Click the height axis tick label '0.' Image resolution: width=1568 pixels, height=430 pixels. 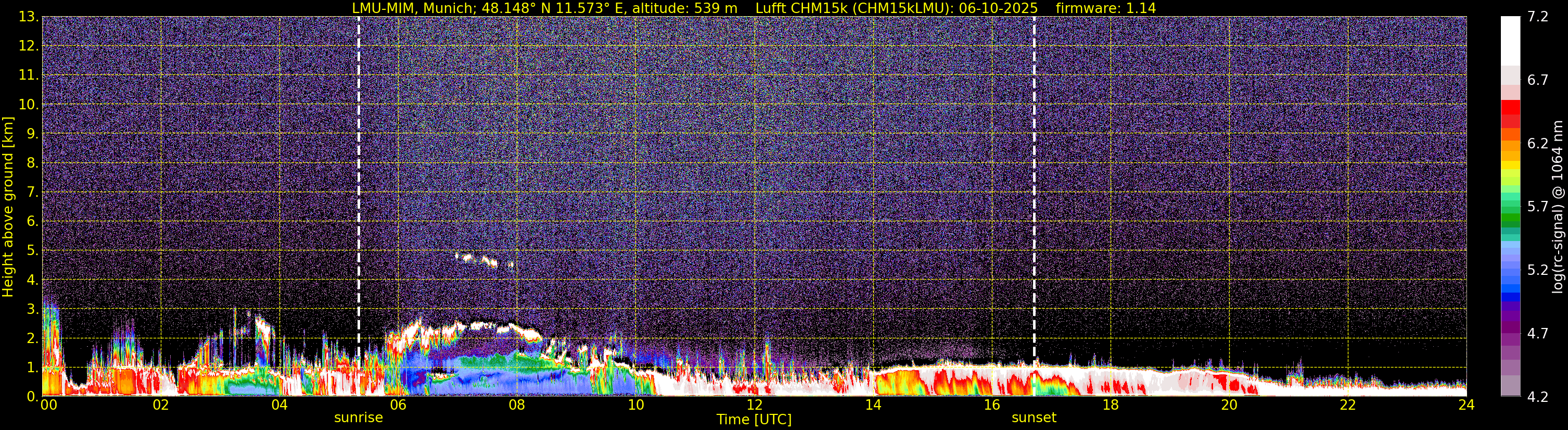pos(32,397)
